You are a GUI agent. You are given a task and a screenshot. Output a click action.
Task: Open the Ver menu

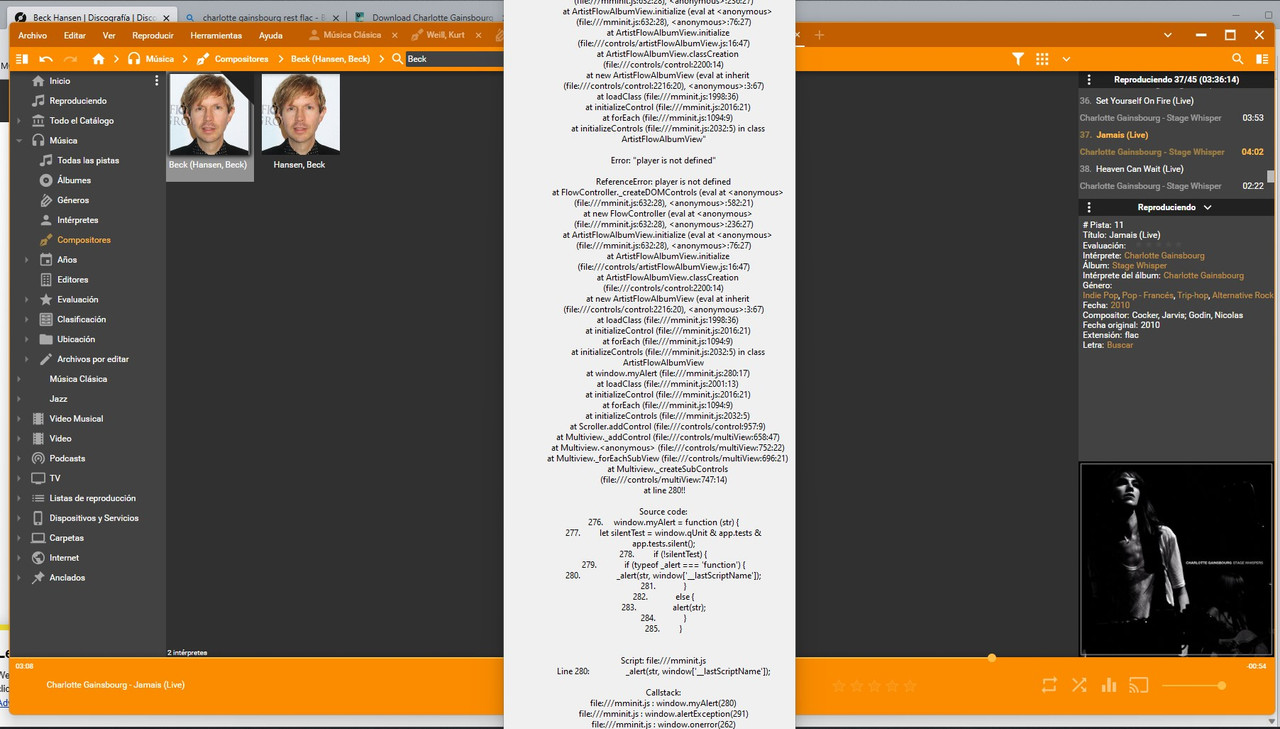pos(109,35)
